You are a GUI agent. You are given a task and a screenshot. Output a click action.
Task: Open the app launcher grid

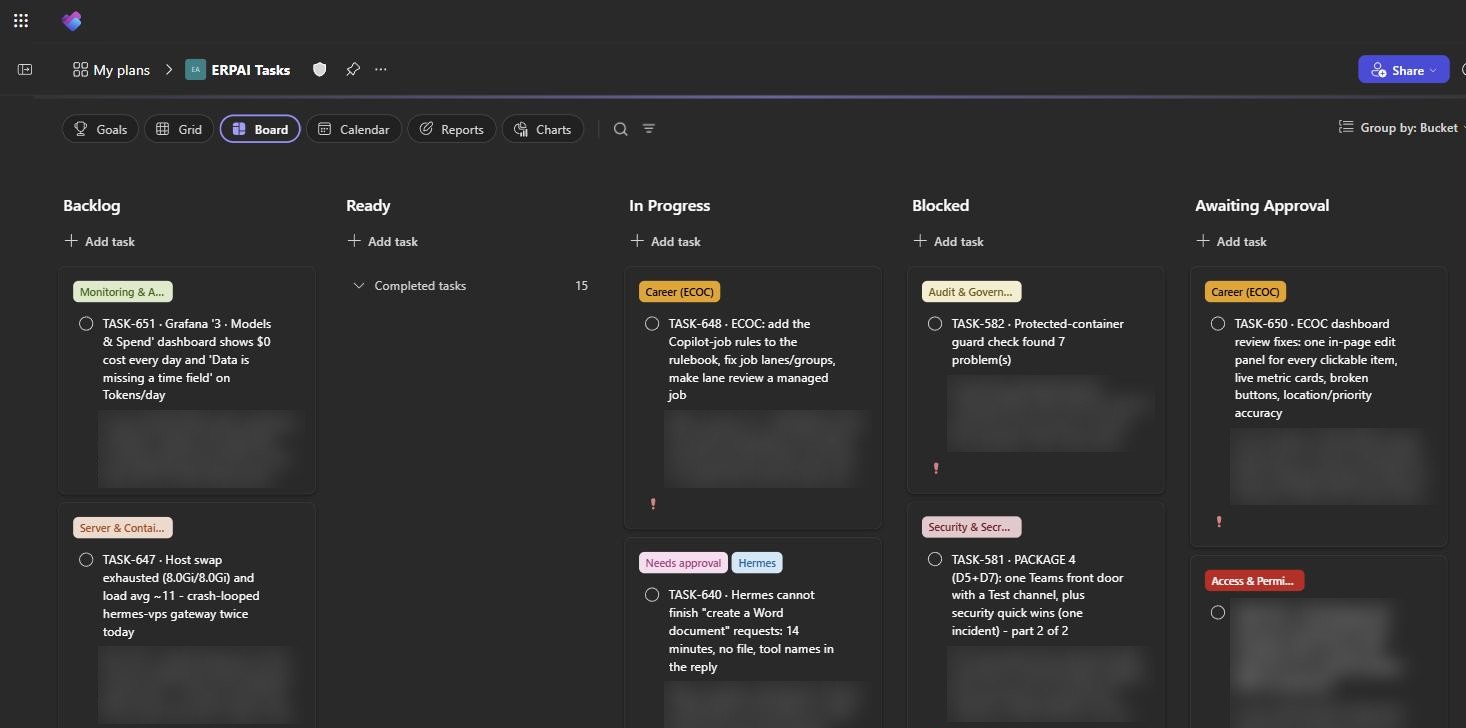[21, 20]
